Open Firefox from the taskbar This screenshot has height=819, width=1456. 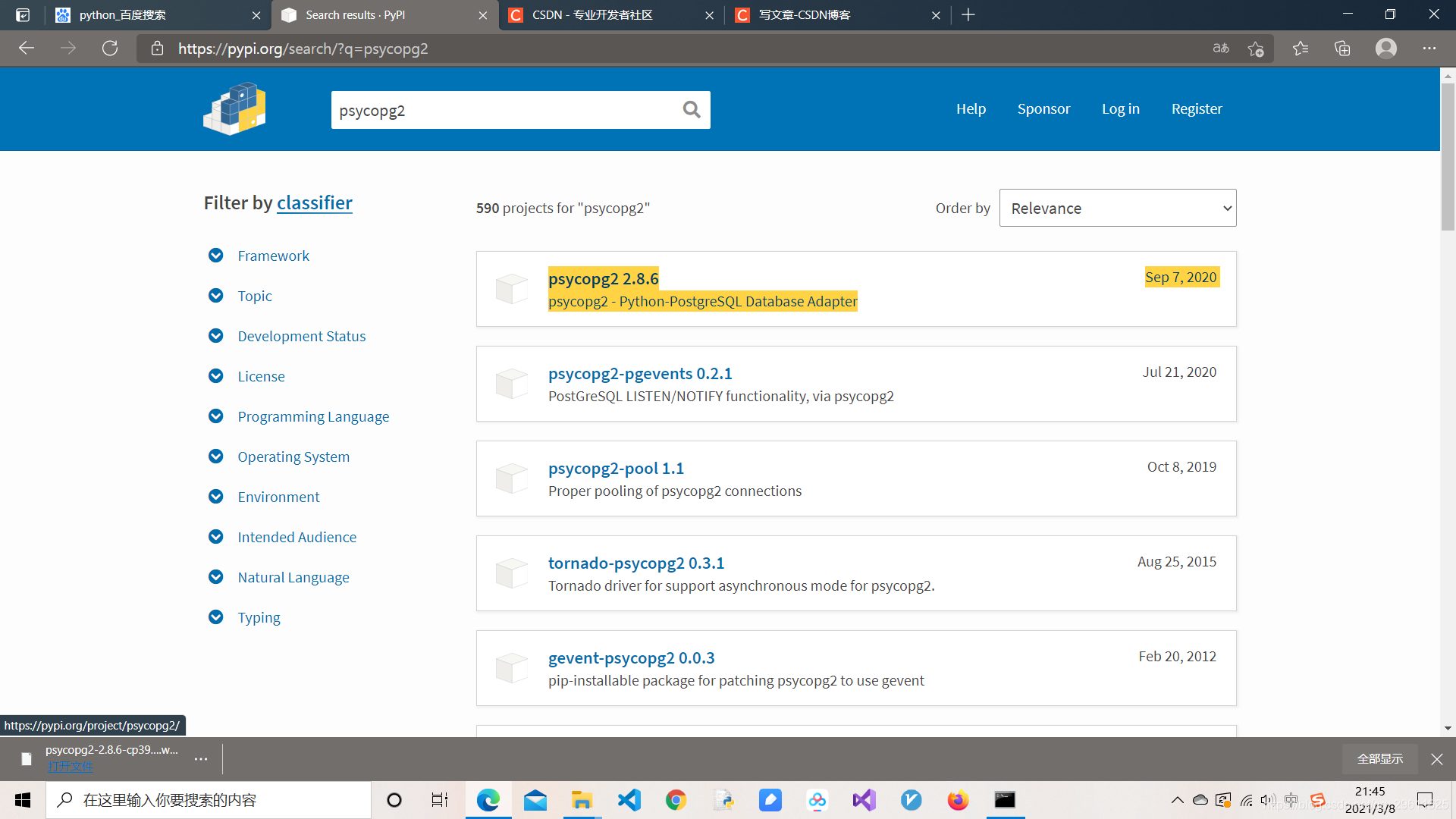(x=958, y=800)
